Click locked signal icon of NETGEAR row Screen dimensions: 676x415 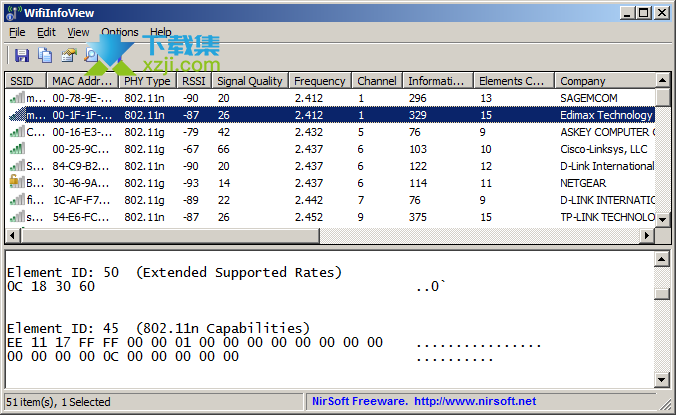[x=17, y=182]
